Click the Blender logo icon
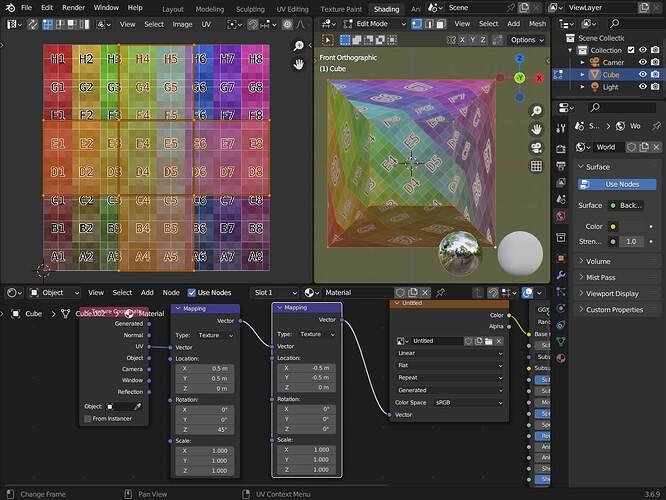The image size is (666, 500). (x=10, y=8)
